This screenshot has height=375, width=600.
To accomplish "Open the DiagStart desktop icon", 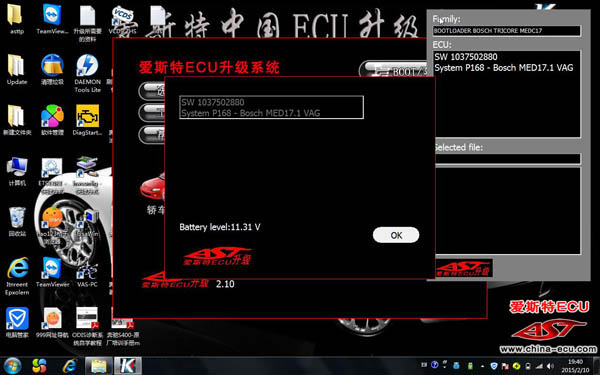I will tap(87, 120).
